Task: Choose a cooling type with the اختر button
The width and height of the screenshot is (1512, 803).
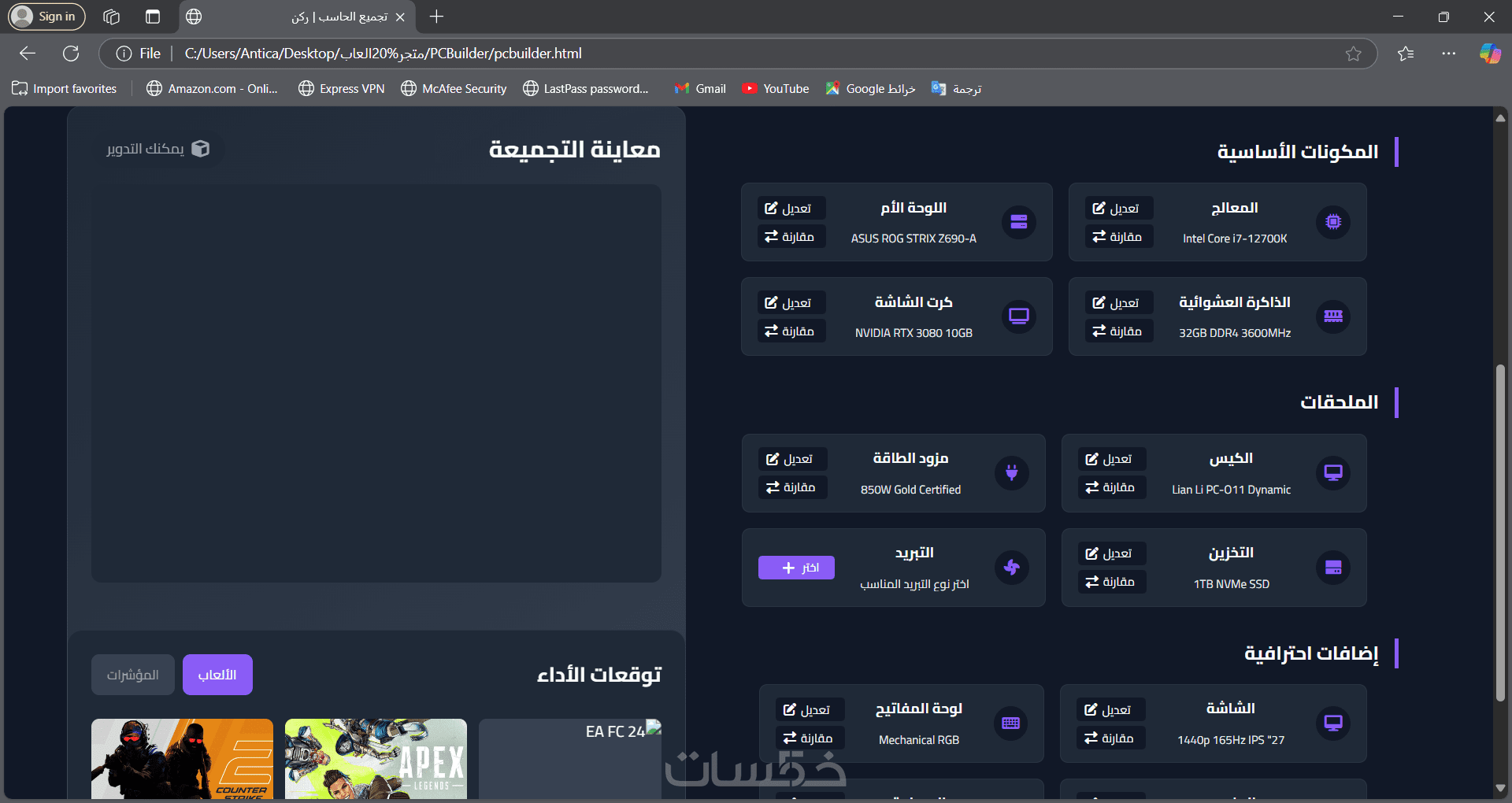Action: pos(796,568)
